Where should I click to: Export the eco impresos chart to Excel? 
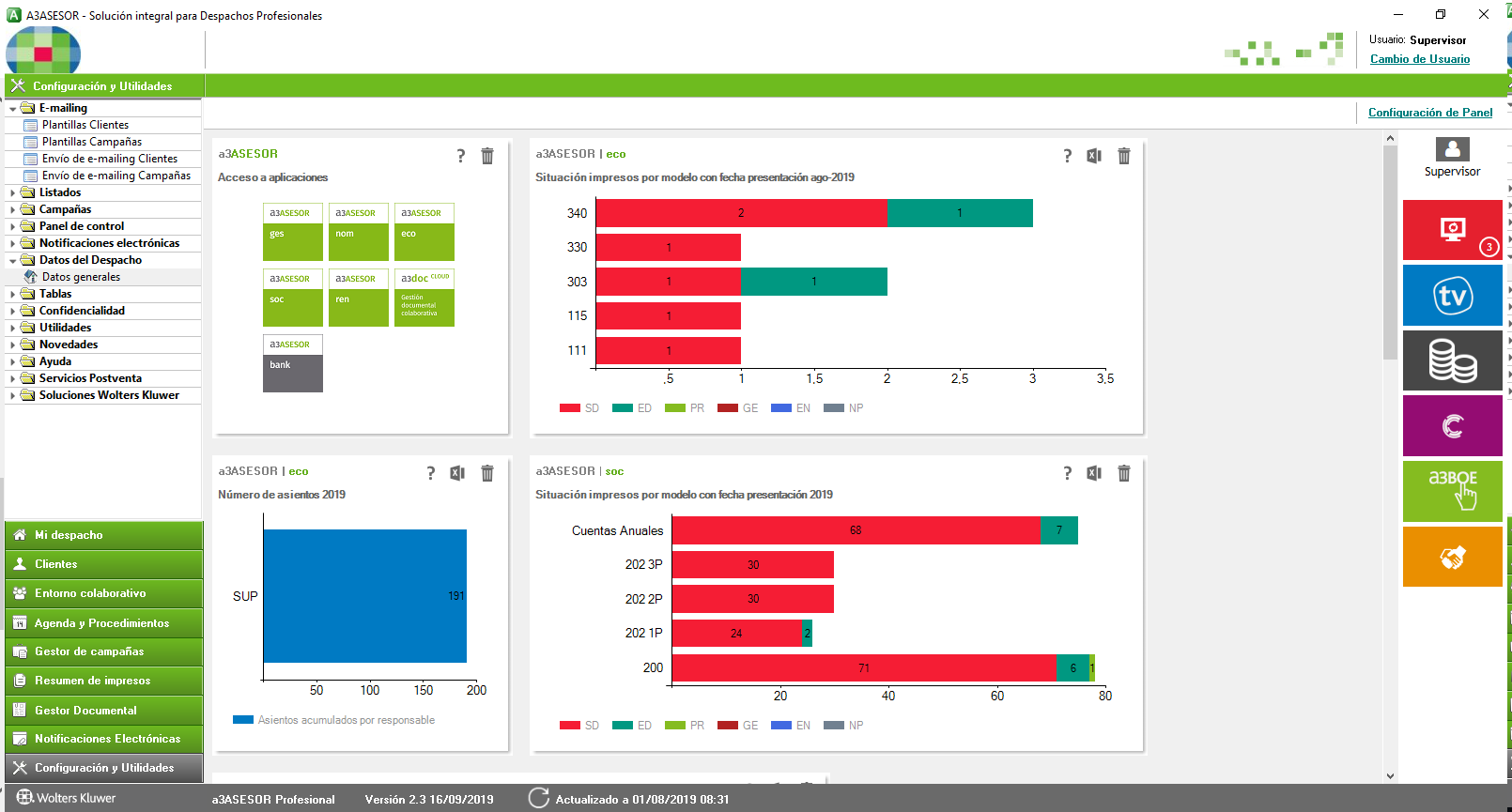pyautogui.click(x=1094, y=156)
